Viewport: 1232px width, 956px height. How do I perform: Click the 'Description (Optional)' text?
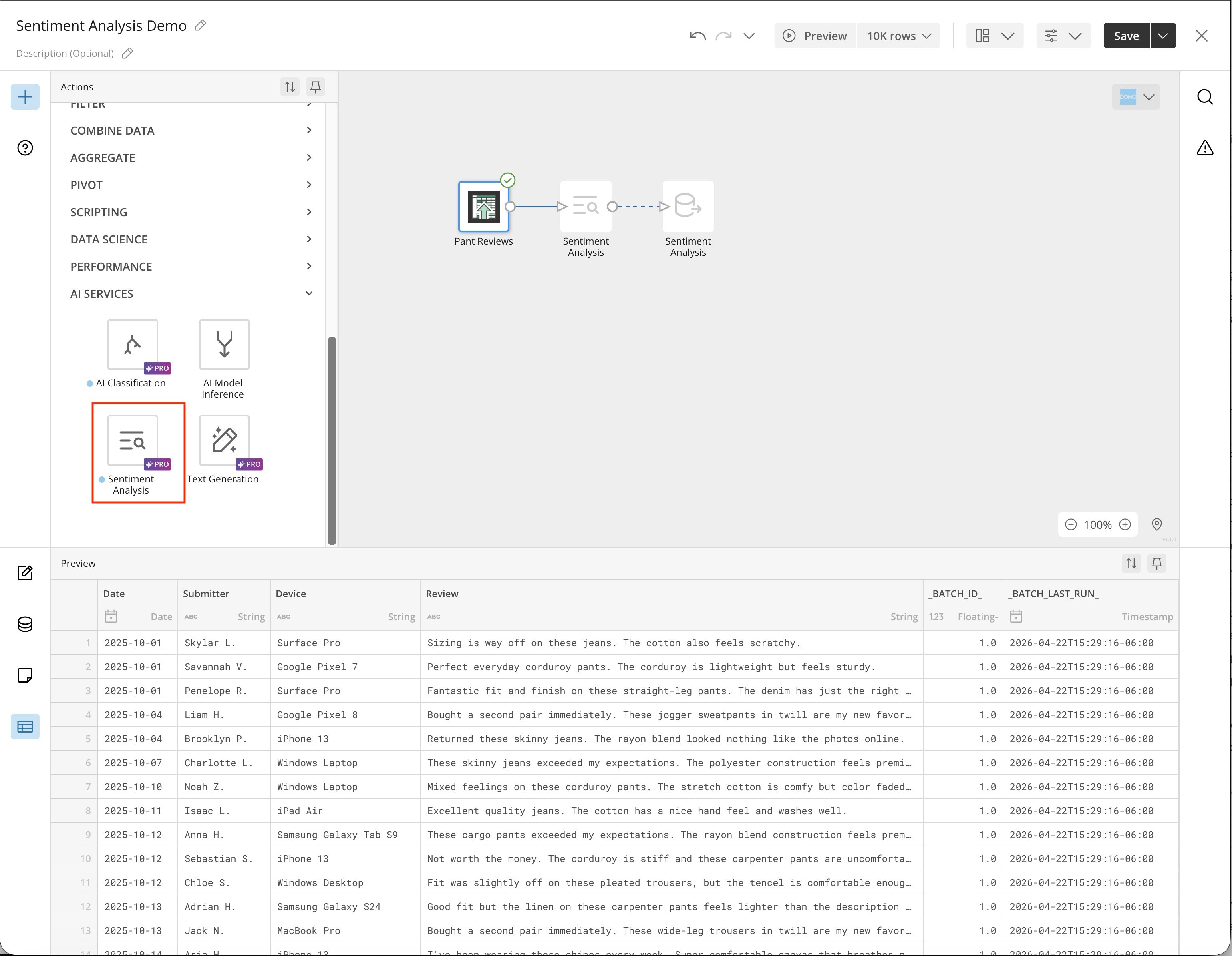(x=65, y=53)
